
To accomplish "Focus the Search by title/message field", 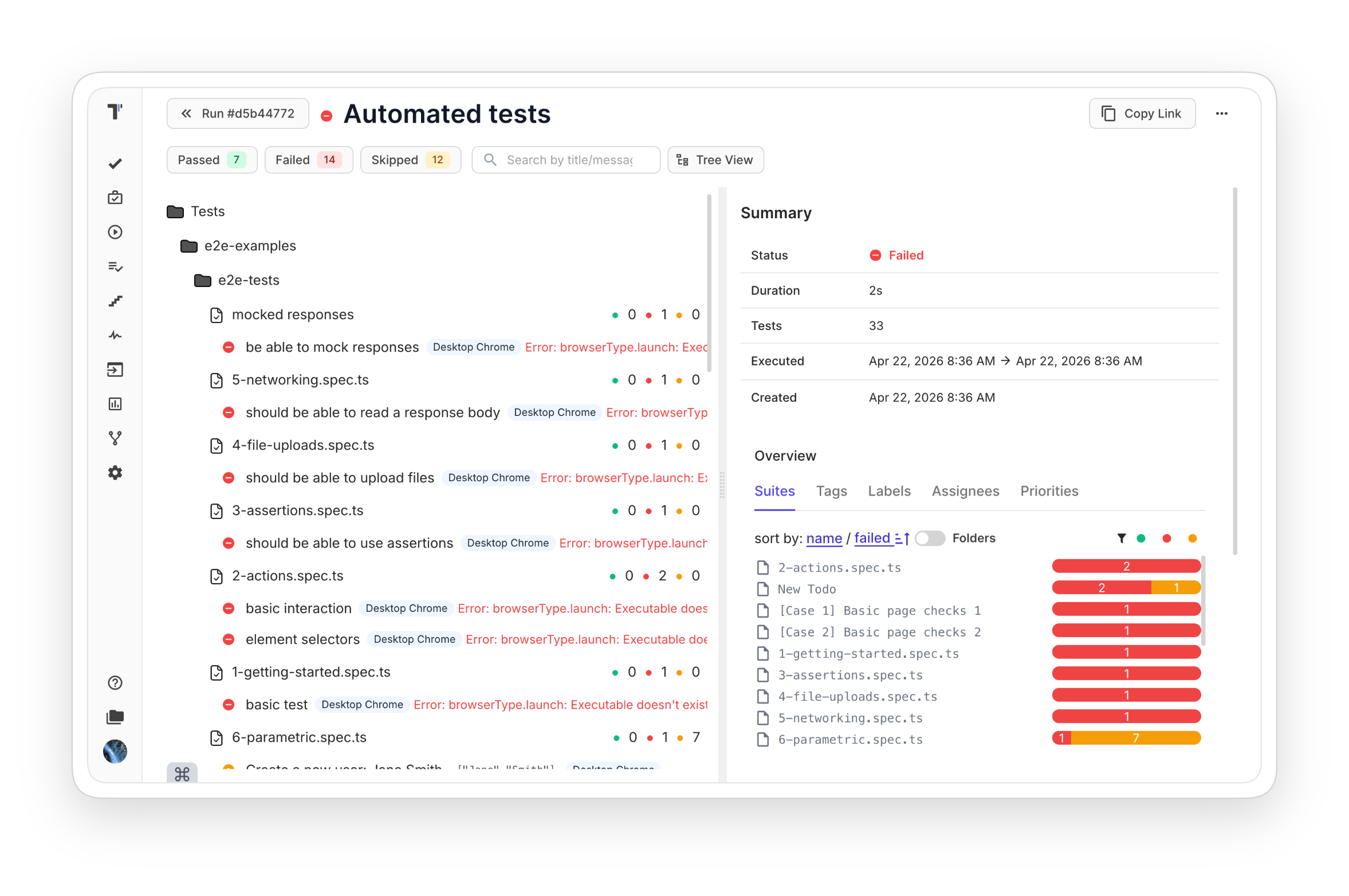I will [565, 160].
